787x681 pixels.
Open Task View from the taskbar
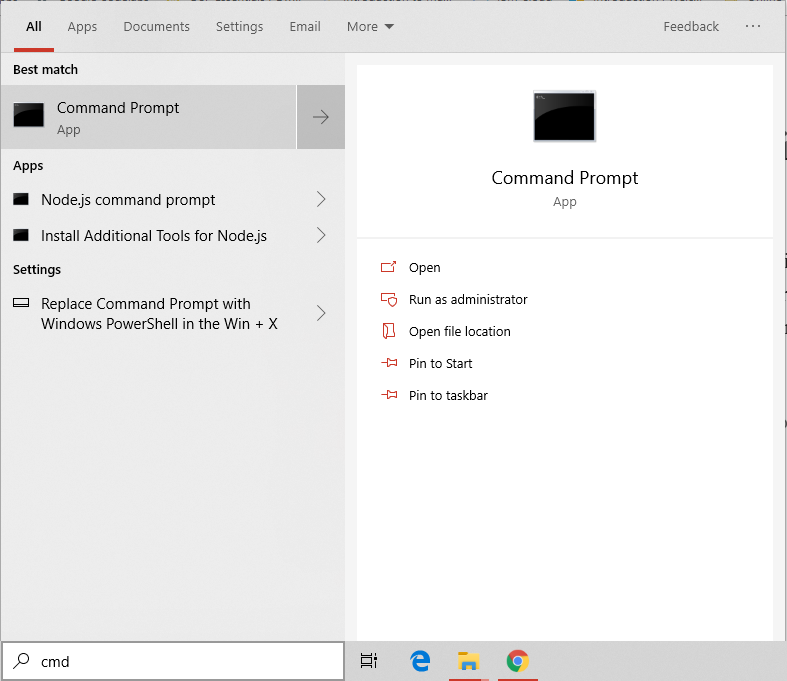[369, 661]
